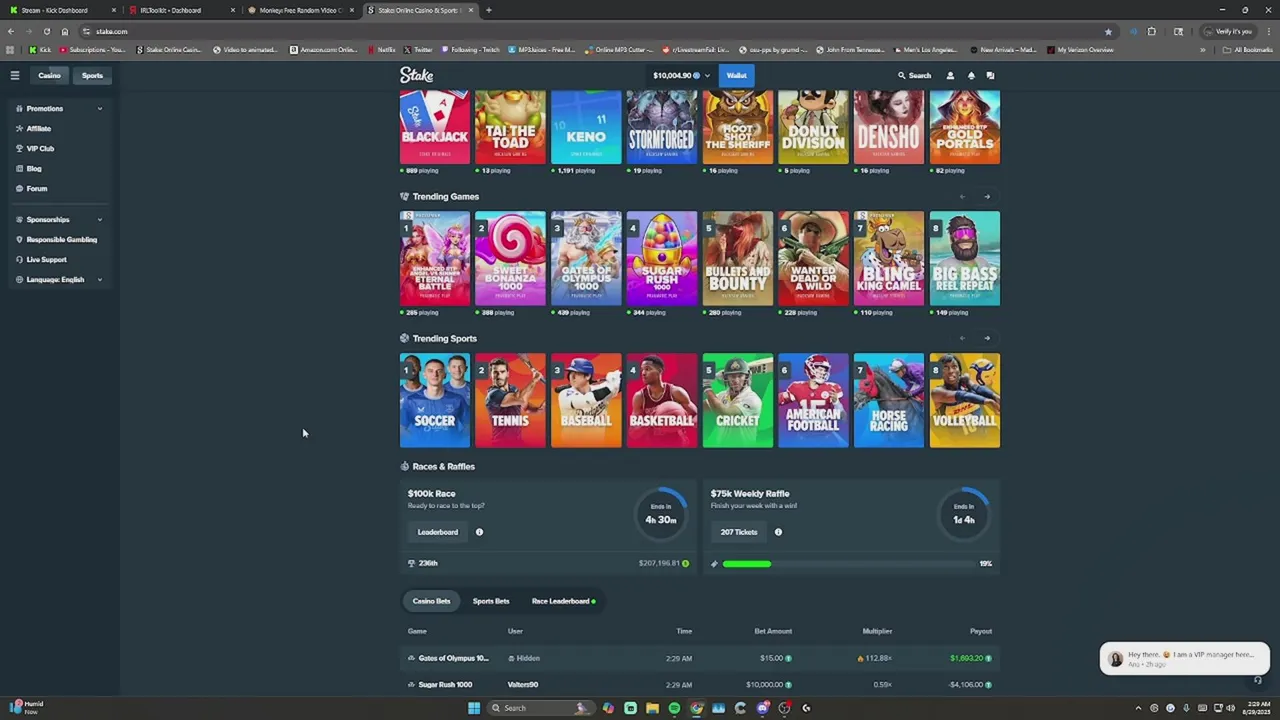Click the weekly raffle green progress bar
The height and width of the screenshot is (720, 1280).
(747, 564)
